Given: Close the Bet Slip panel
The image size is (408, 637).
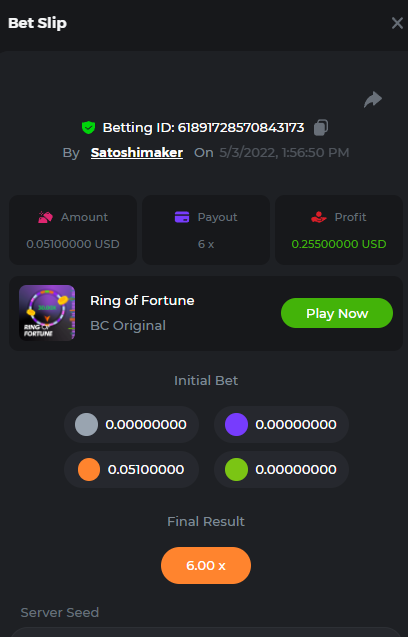Looking at the screenshot, I should pyautogui.click(x=397, y=23).
